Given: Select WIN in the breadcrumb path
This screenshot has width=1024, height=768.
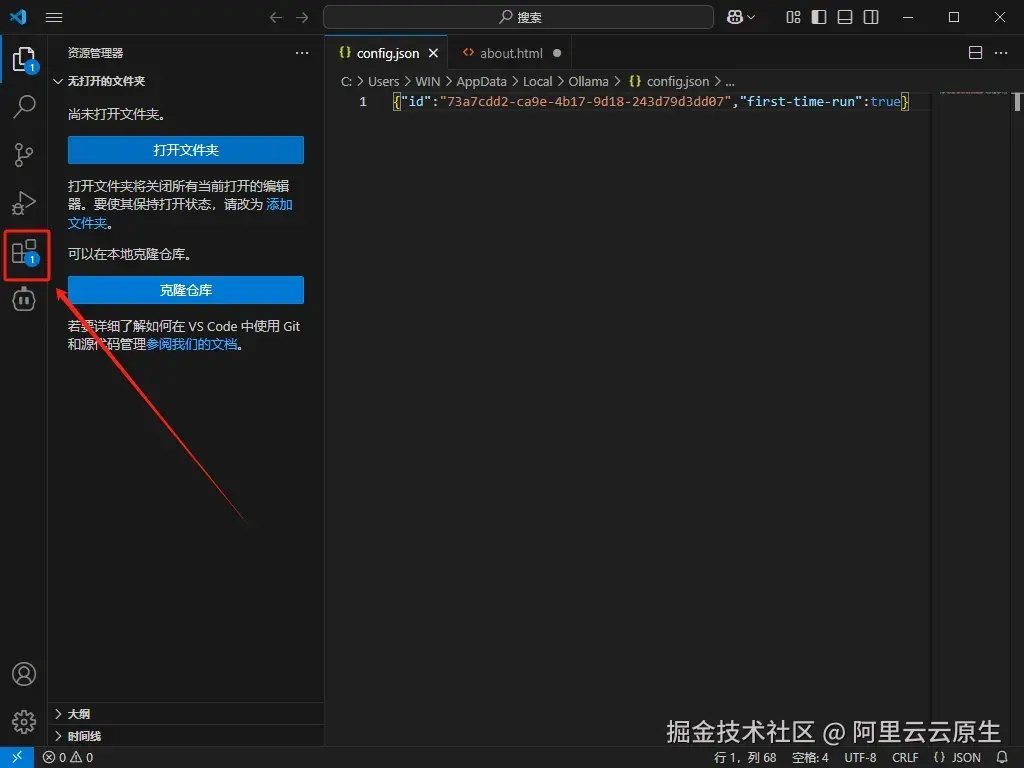Looking at the screenshot, I should pos(428,82).
